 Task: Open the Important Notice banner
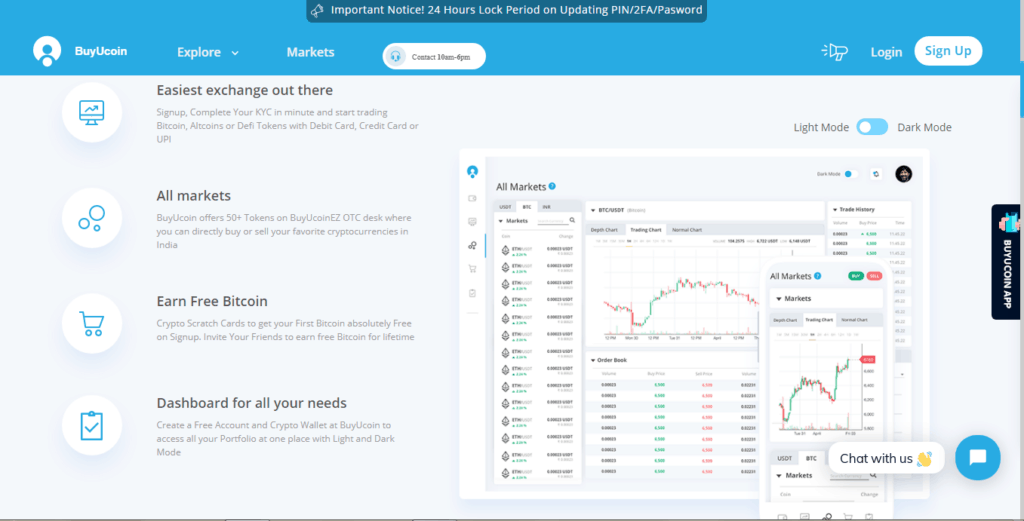(x=507, y=10)
